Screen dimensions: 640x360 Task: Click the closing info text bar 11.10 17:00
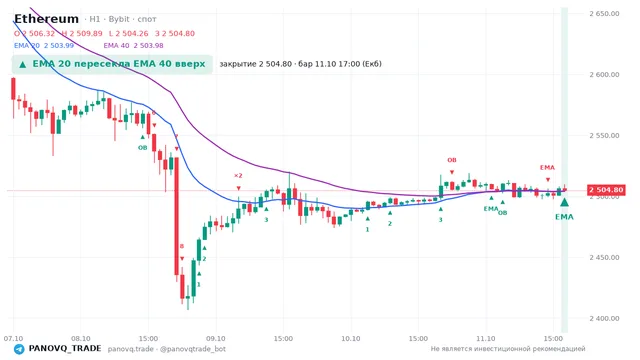coord(300,64)
